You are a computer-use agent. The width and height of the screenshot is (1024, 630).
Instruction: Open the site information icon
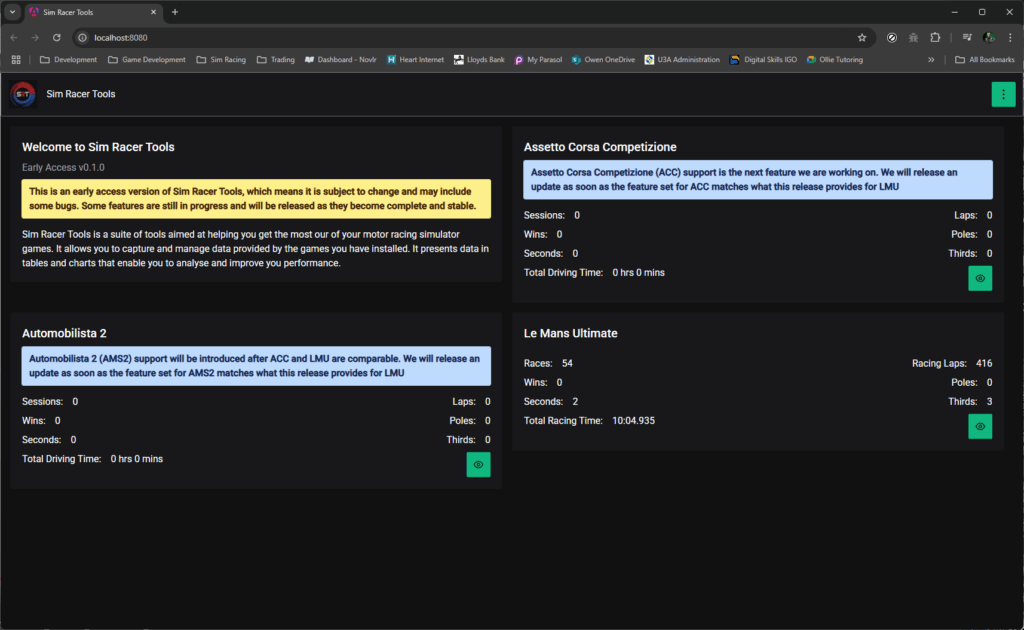[x=82, y=38]
